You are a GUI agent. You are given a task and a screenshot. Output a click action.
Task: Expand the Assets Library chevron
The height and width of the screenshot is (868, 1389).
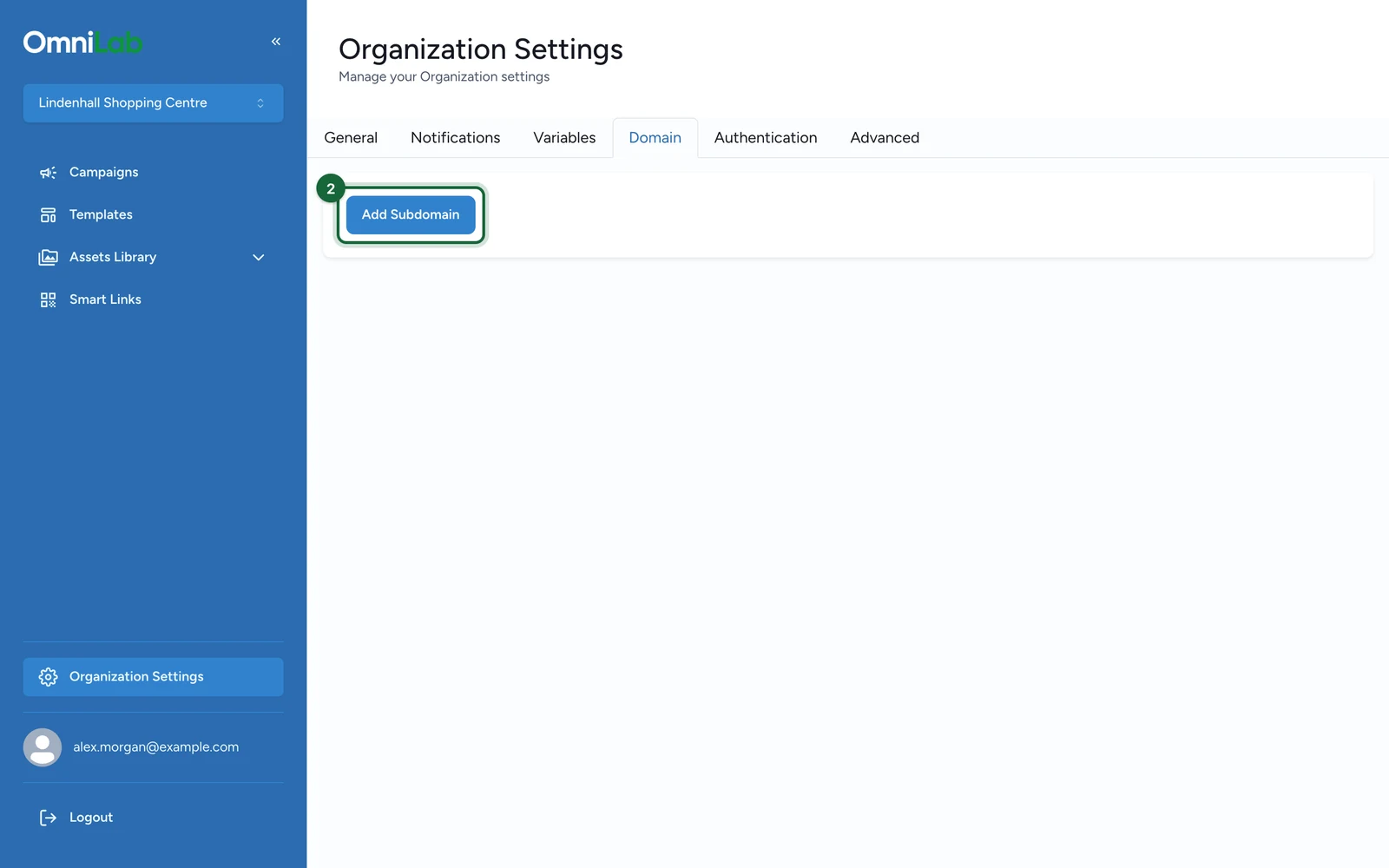tap(258, 258)
